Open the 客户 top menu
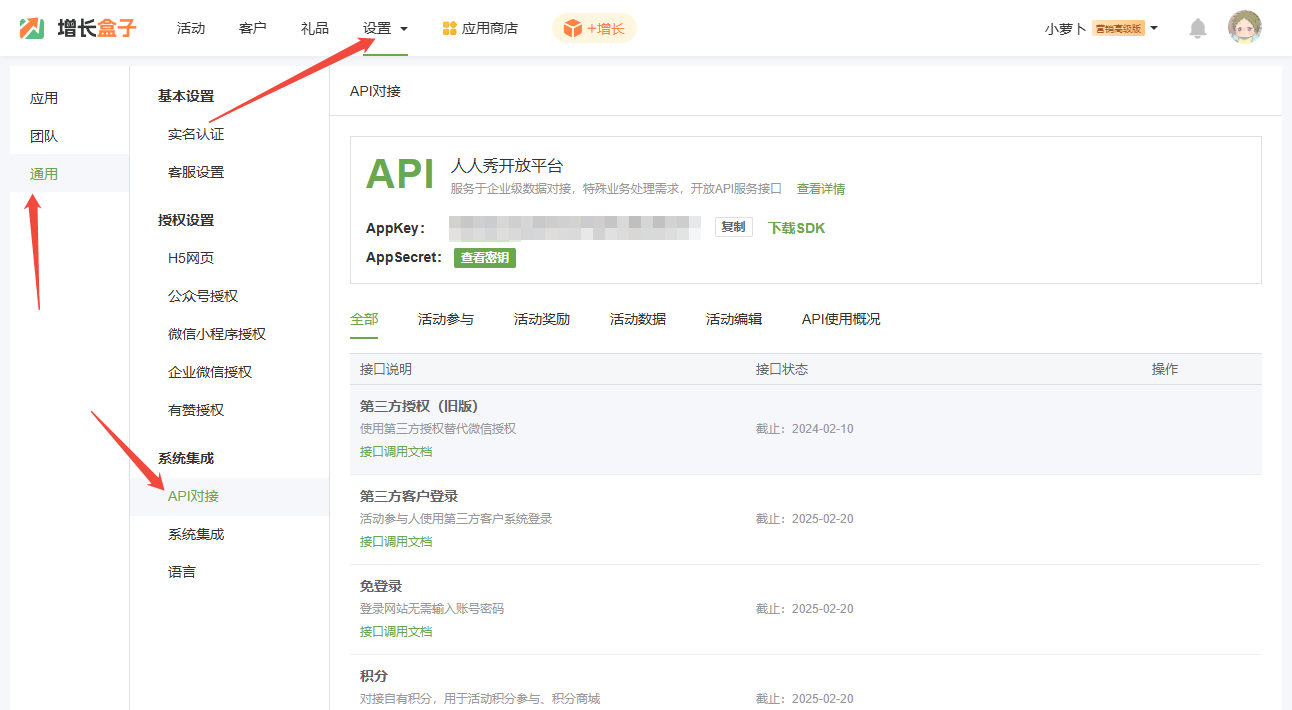1292x710 pixels. pyautogui.click(x=253, y=28)
